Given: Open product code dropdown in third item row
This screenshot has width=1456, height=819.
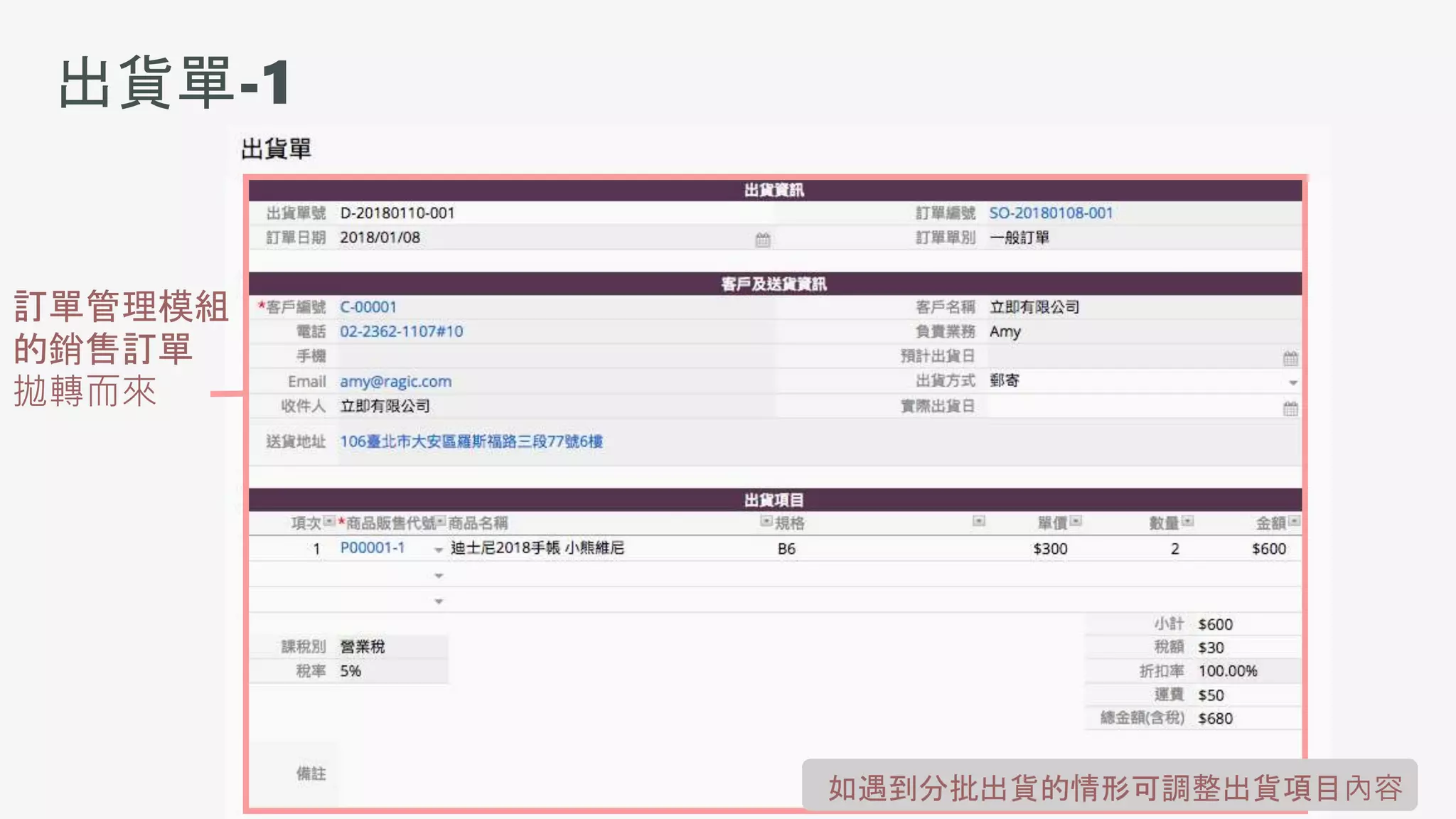Looking at the screenshot, I should pyautogui.click(x=439, y=601).
